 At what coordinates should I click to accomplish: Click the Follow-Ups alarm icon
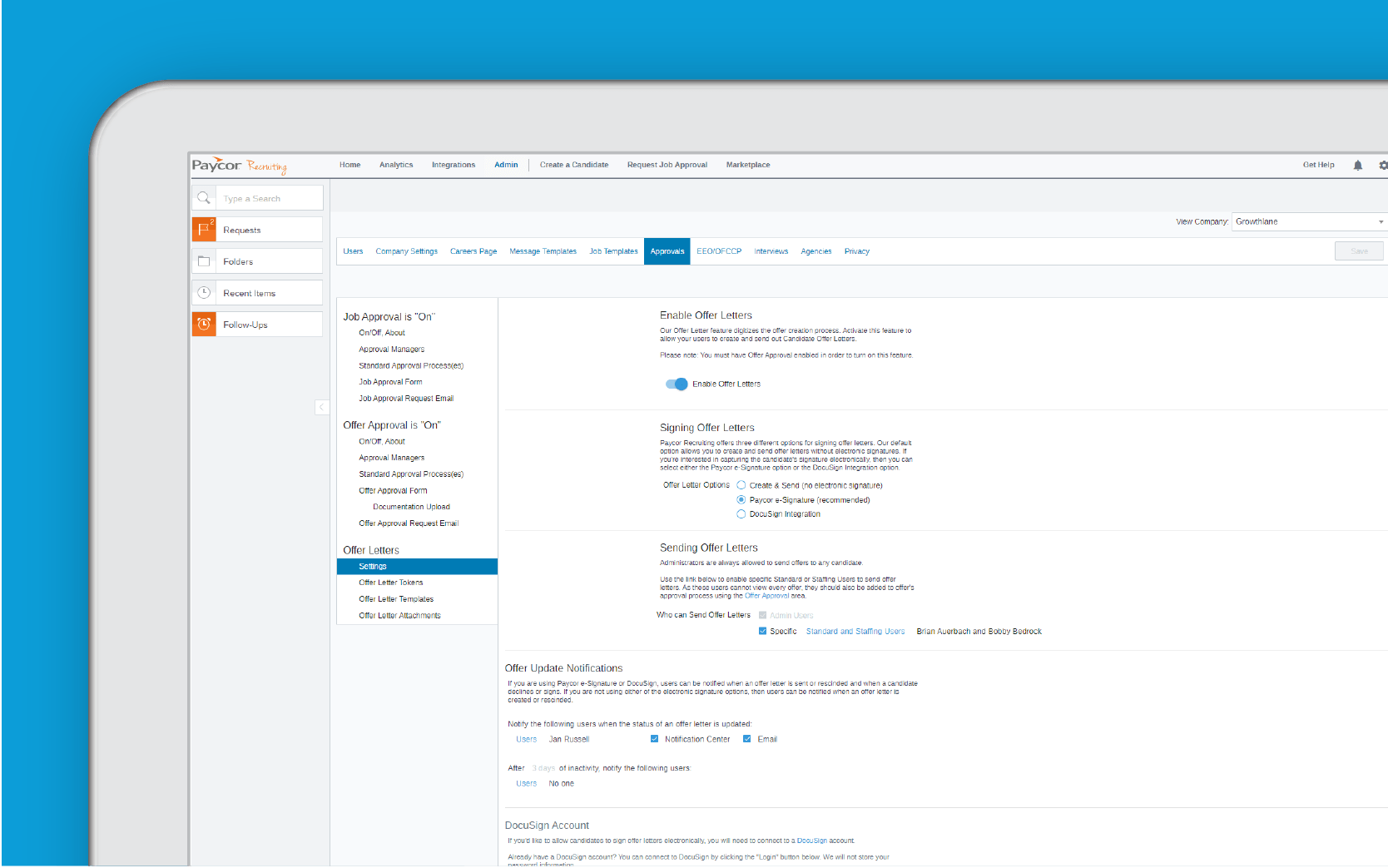coord(204,325)
